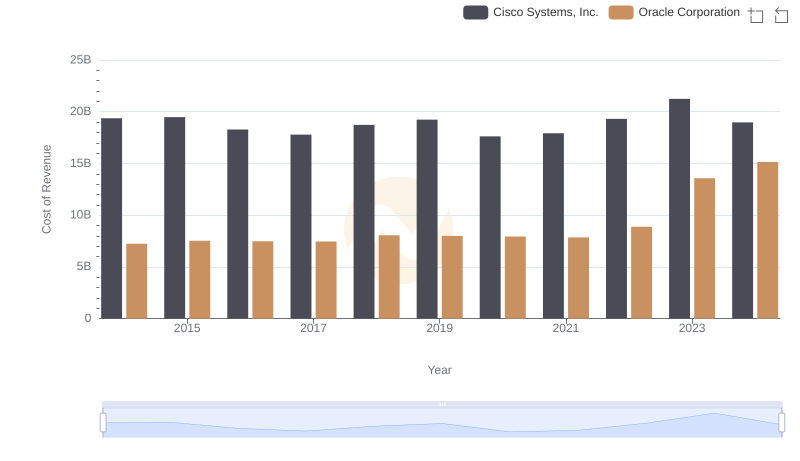Select Cisco bar for year 2018
The width and height of the screenshot is (800, 461).
364,222
